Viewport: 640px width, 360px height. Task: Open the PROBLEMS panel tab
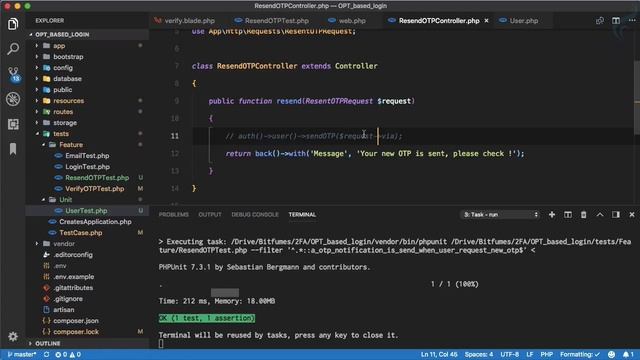click(x=173, y=215)
